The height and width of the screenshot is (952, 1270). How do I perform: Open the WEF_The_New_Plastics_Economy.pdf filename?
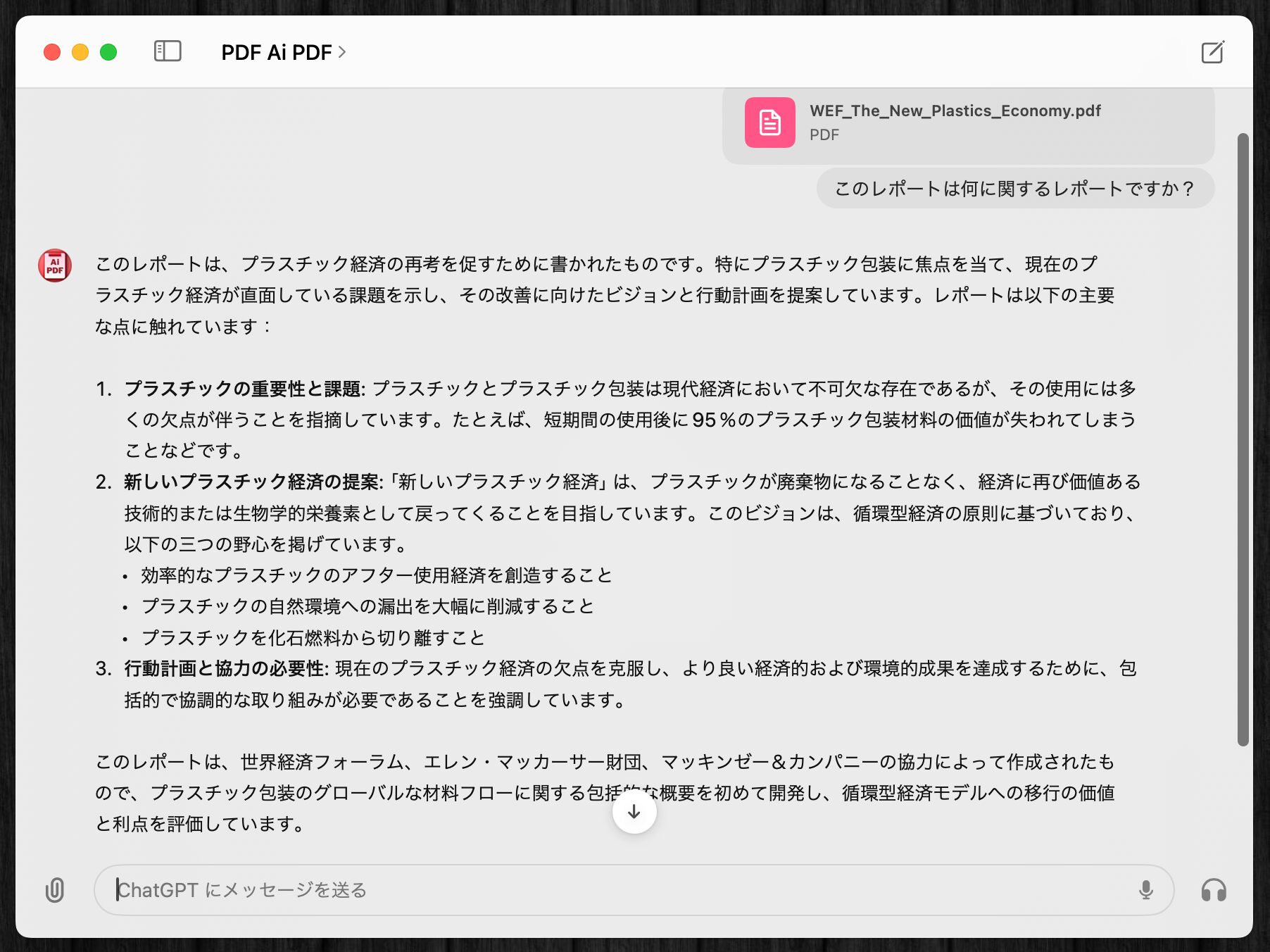[x=955, y=111]
